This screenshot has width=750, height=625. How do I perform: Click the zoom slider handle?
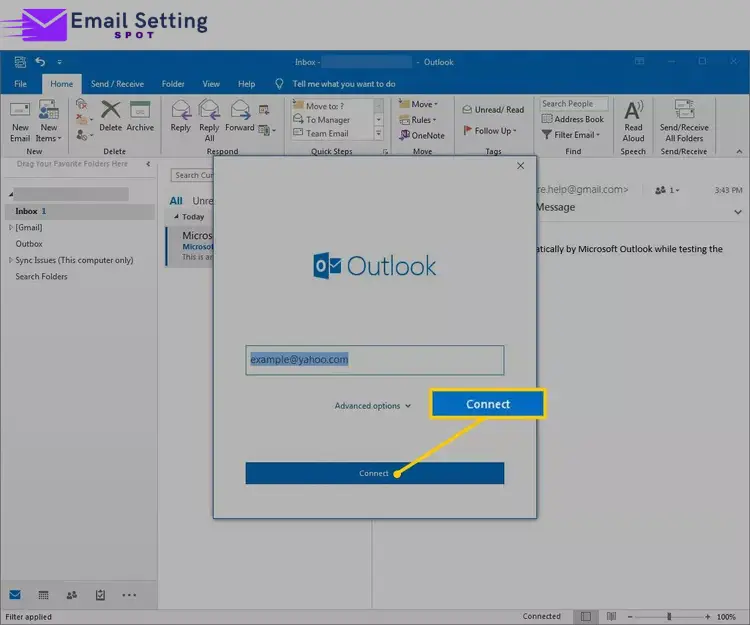click(669, 616)
